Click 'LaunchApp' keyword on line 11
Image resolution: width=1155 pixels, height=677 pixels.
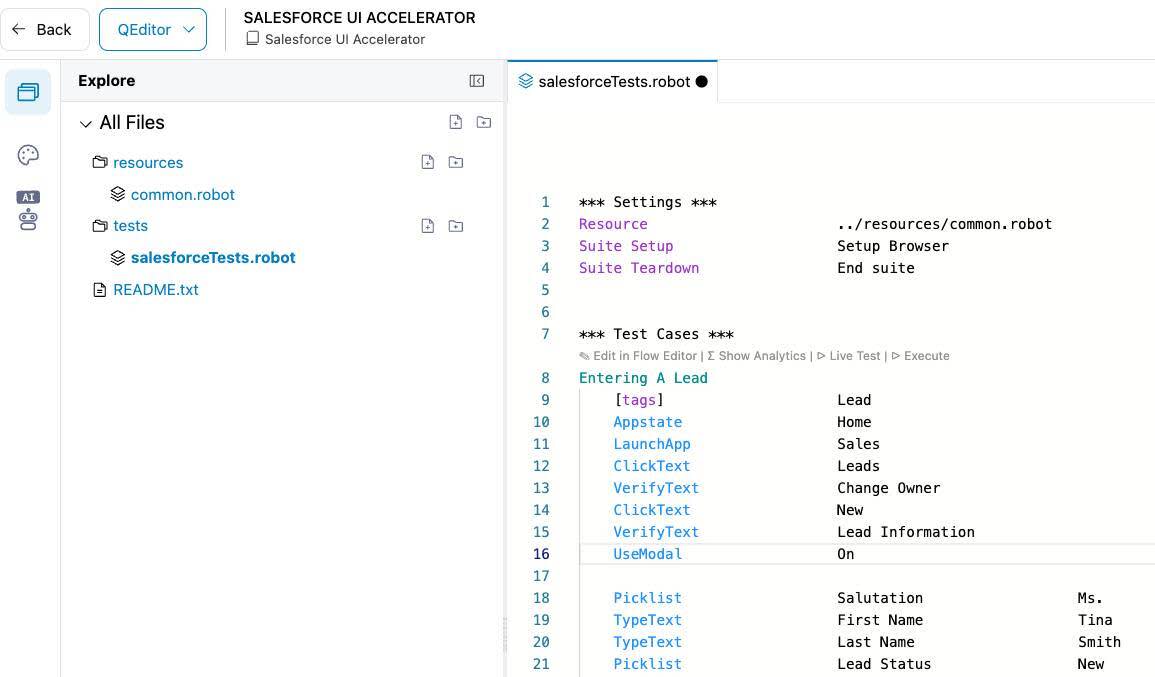pos(652,444)
